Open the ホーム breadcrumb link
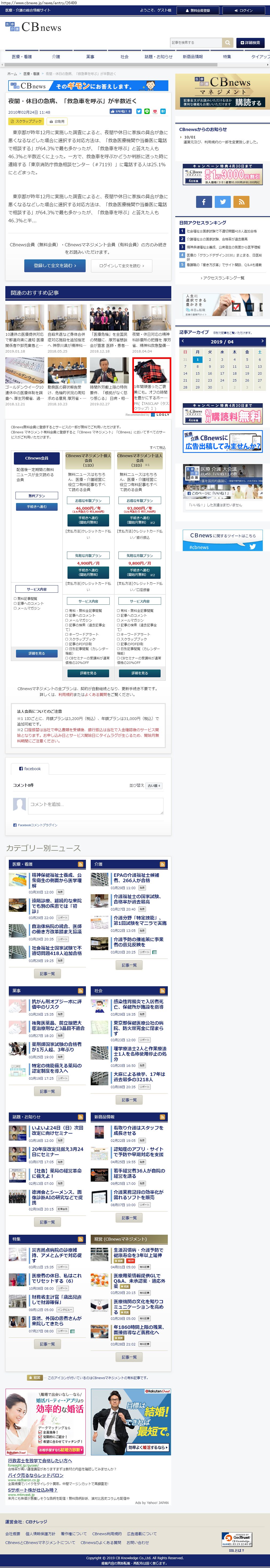The image size is (270, 1568). tap(12, 74)
